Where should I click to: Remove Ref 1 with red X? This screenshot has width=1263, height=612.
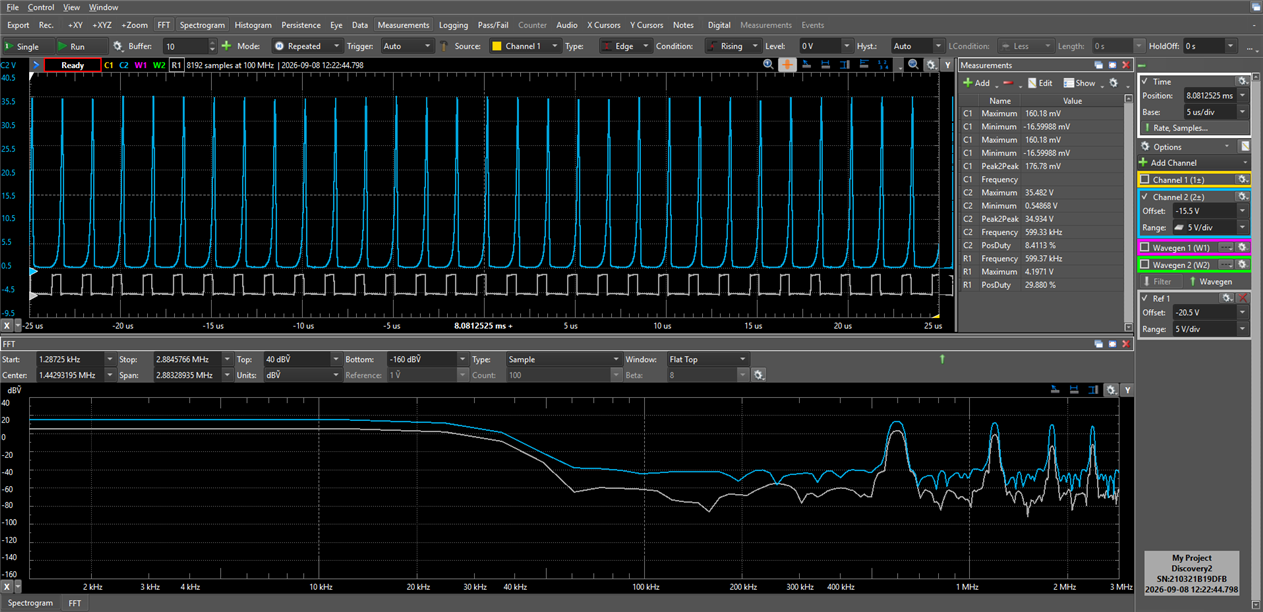(1244, 298)
